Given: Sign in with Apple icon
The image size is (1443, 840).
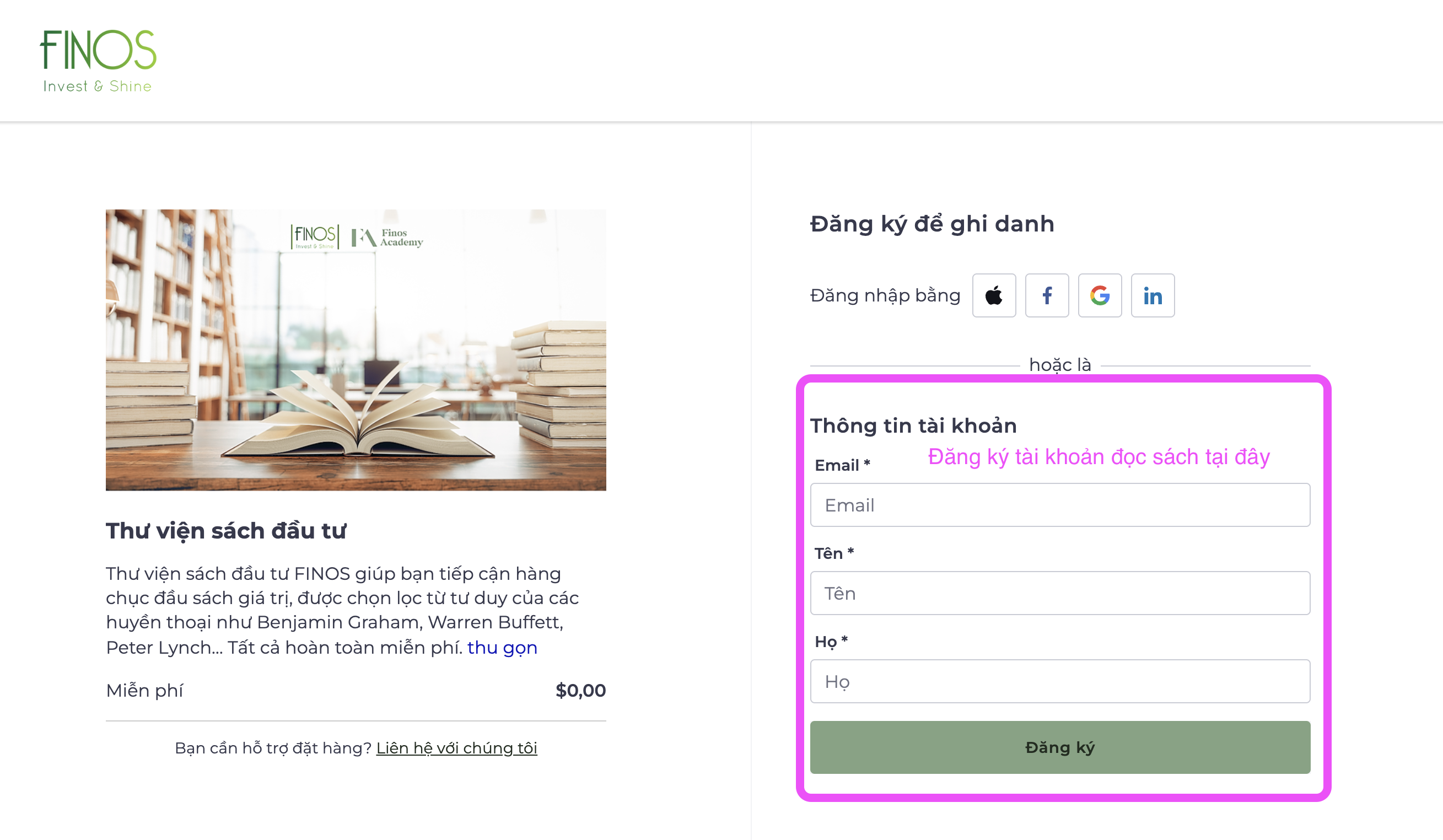Looking at the screenshot, I should click(994, 295).
